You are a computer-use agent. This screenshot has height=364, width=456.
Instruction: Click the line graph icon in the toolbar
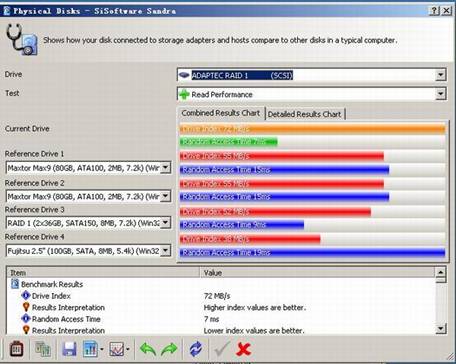117,349
